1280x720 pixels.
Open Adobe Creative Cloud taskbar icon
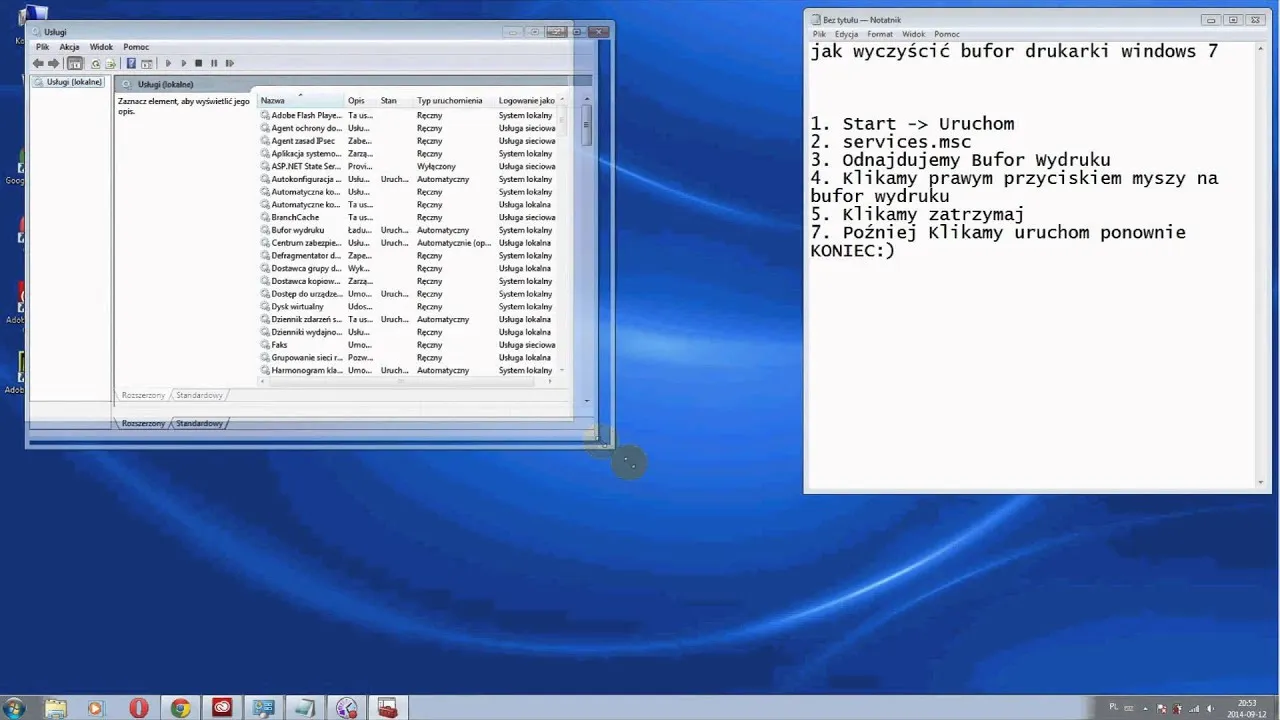221,708
